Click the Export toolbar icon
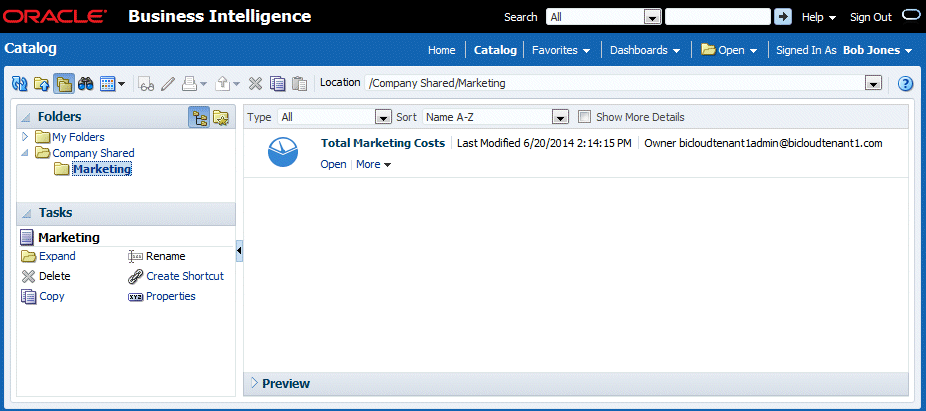 (x=223, y=84)
